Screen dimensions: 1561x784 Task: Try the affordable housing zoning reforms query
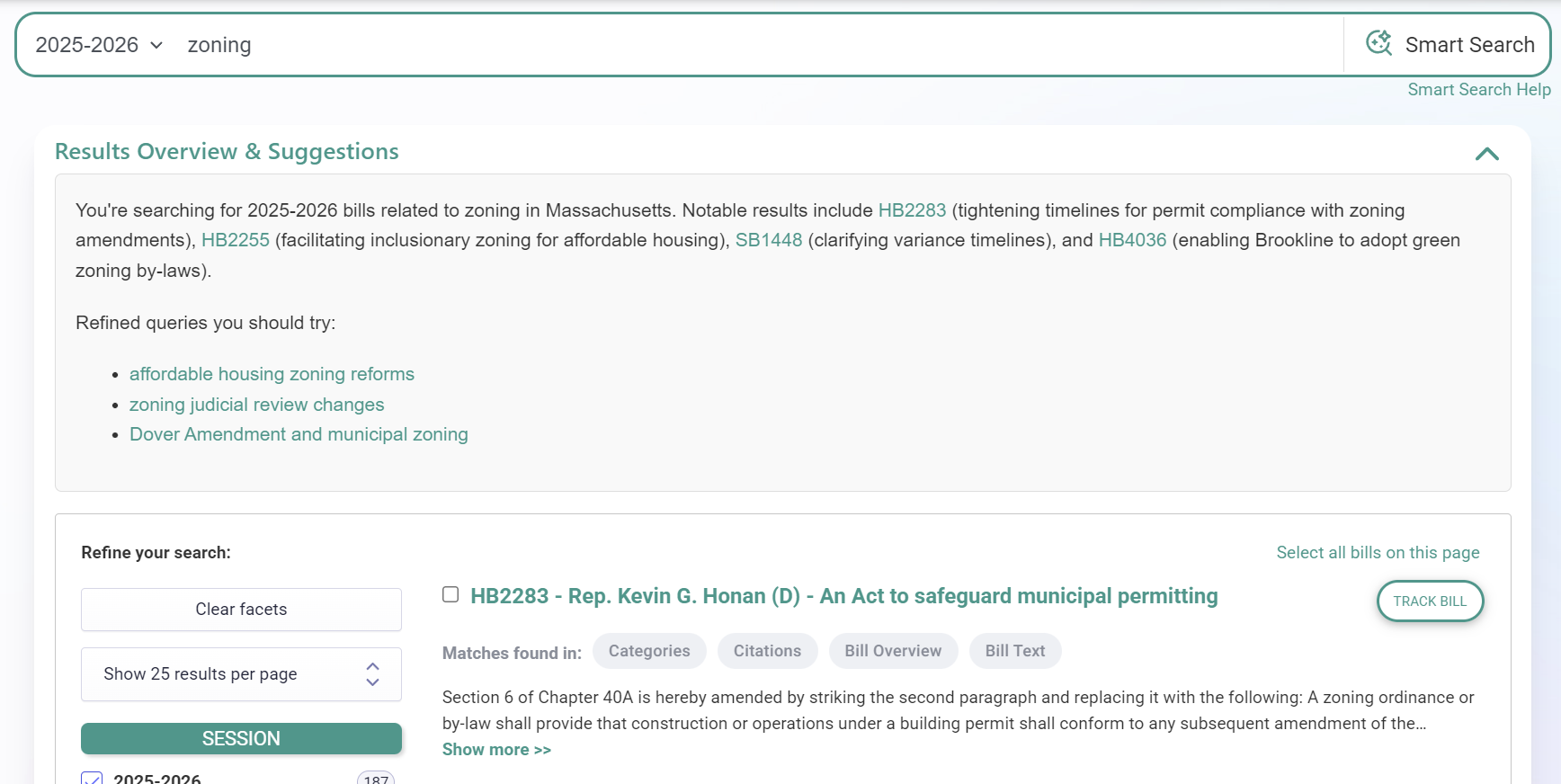(272, 373)
